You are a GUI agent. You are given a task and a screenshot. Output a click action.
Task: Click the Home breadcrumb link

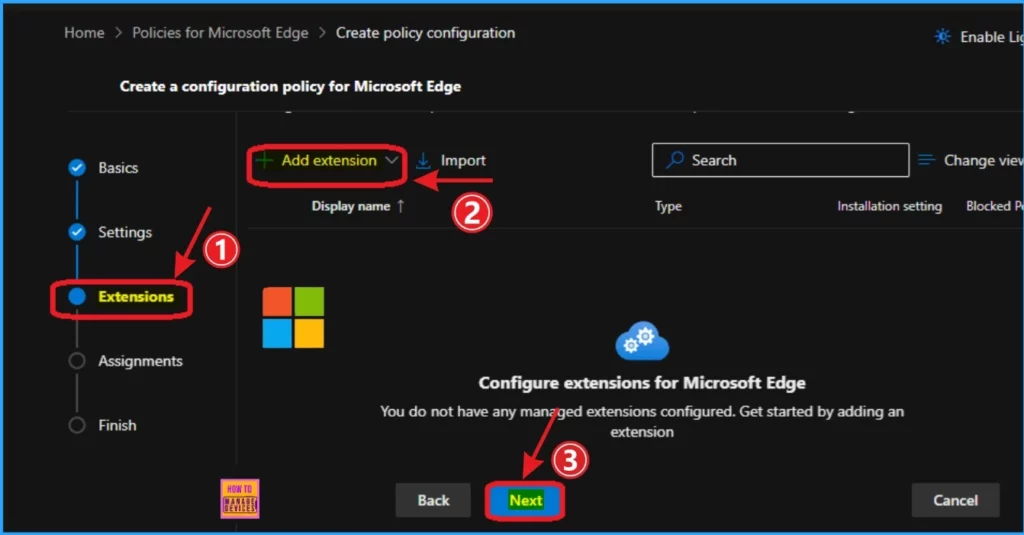click(x=84, y=33)
